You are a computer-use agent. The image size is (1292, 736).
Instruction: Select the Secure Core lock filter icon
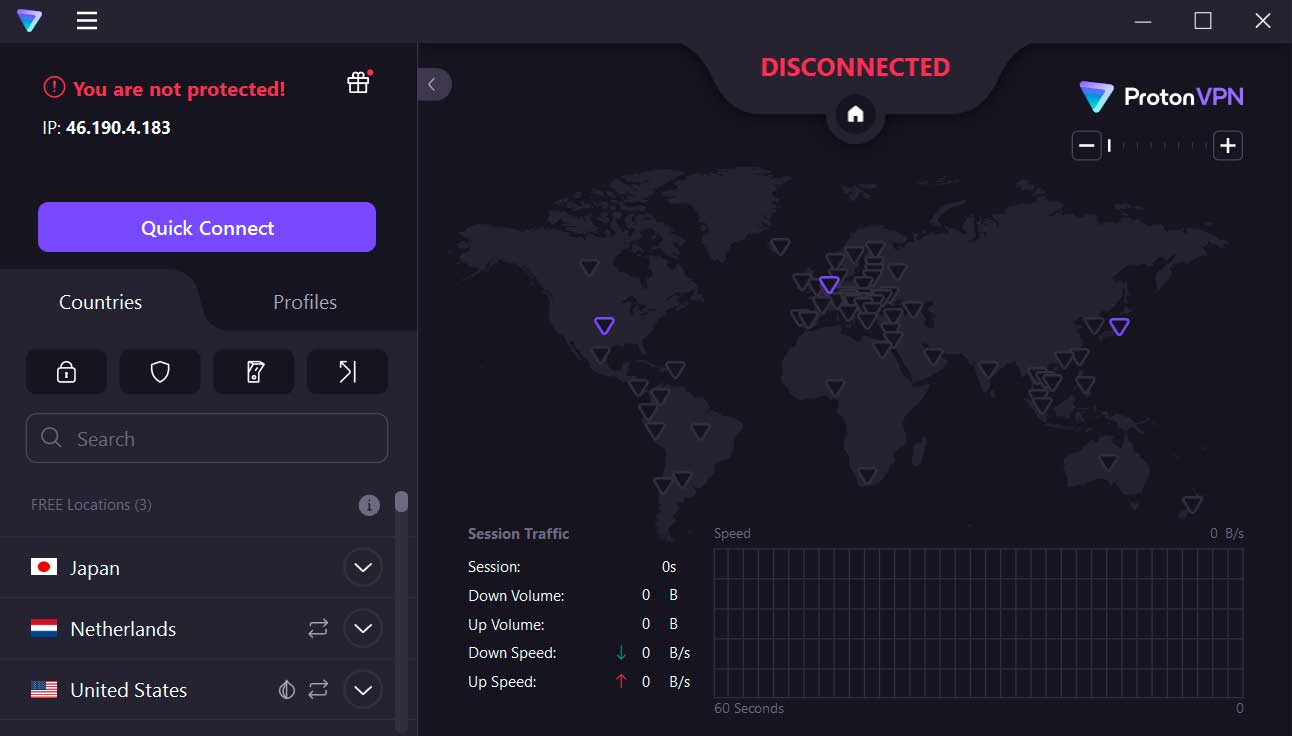[x=66, y=371]
